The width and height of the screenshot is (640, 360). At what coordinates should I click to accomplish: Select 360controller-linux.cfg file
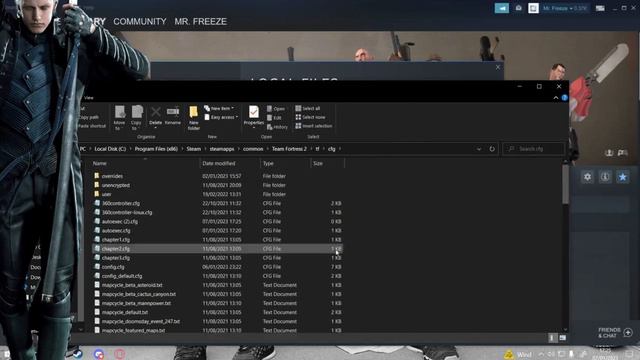click(x=127, y=212)
